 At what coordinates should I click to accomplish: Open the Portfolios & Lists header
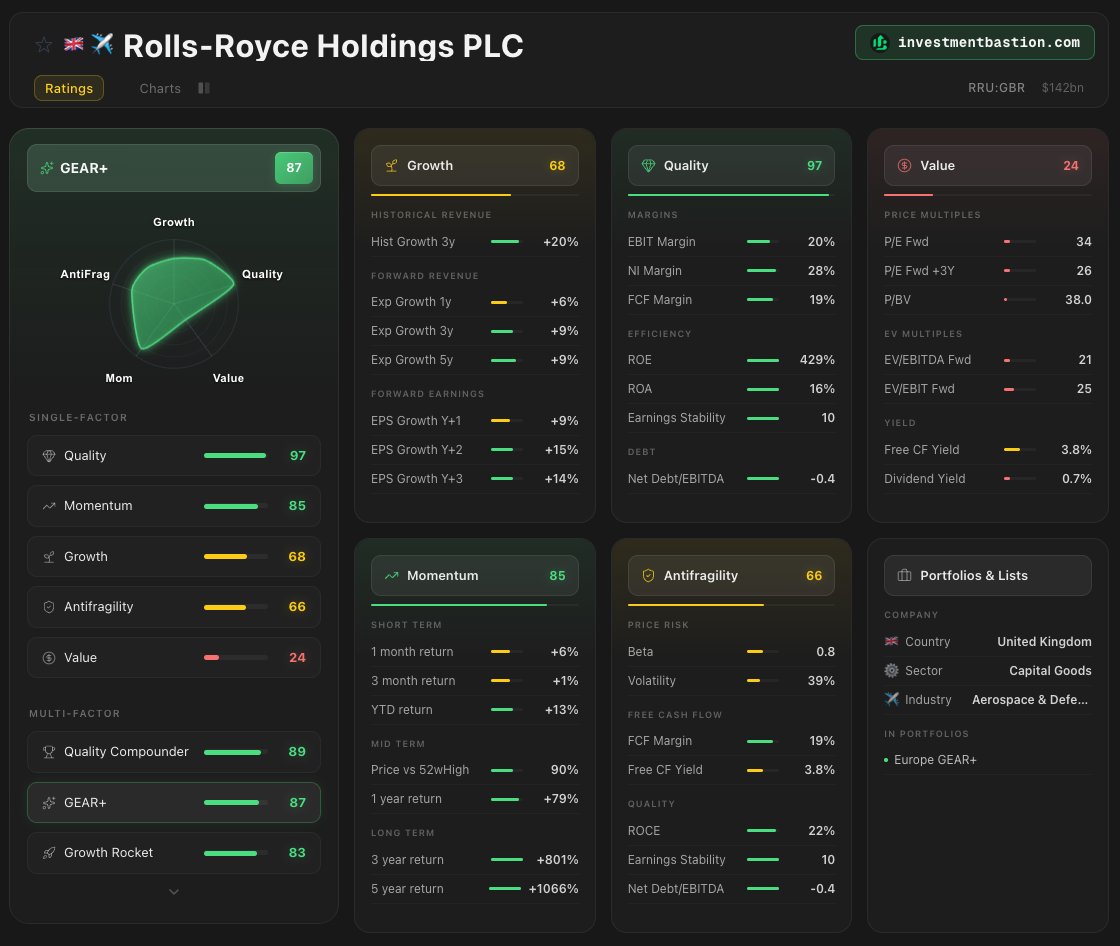pyautogui.click(x=987, y=576)
